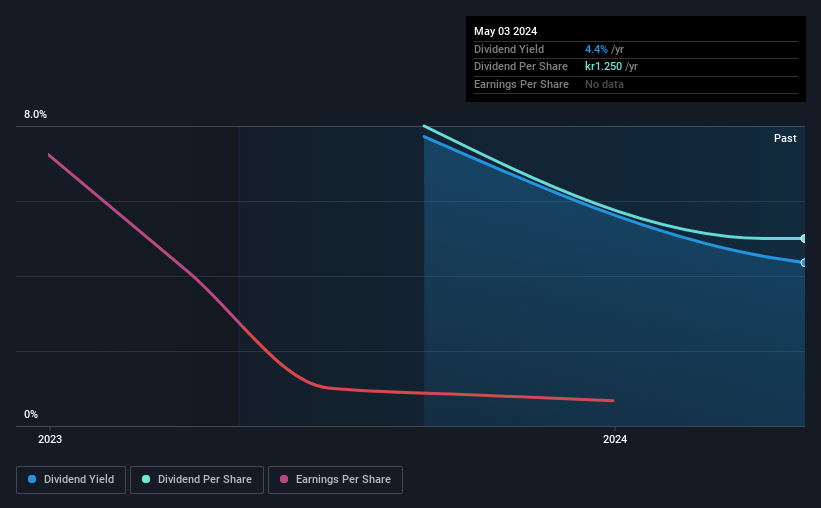
Task: Click the 8.0% y-axis label
Action: [35, 114]
